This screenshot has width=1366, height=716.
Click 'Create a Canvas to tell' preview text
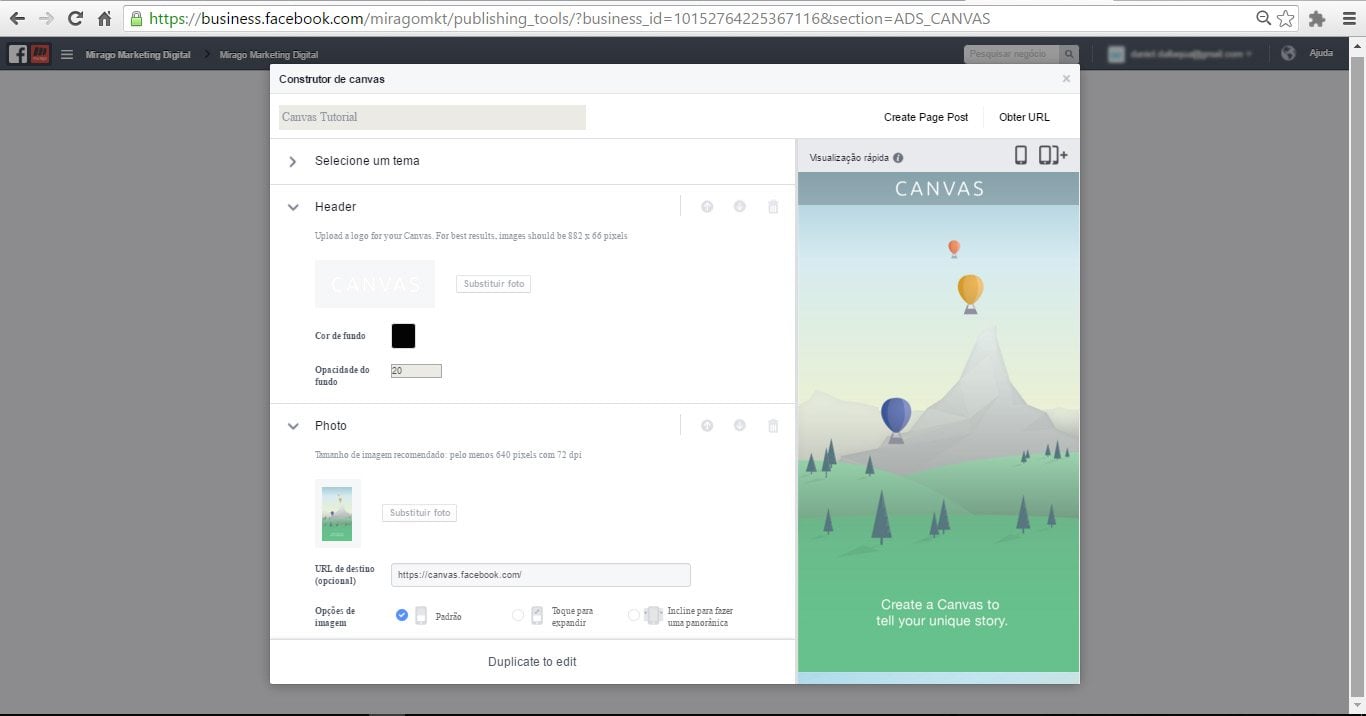(x=940, y=613)
